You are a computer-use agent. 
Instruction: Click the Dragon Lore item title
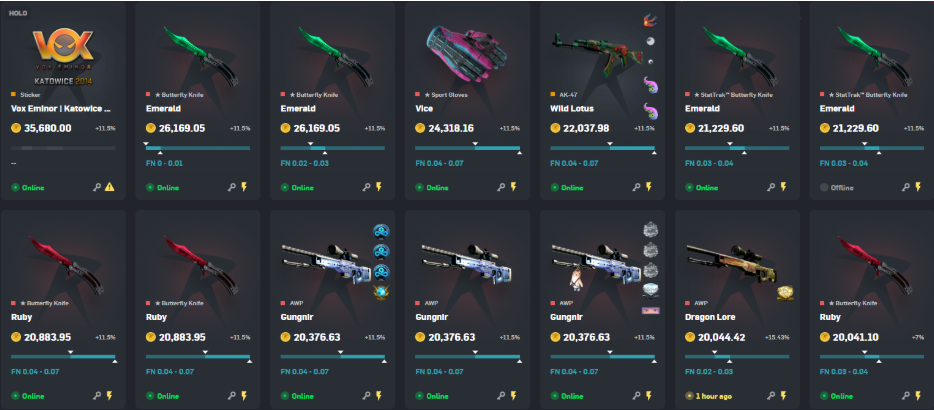point(710,318)
